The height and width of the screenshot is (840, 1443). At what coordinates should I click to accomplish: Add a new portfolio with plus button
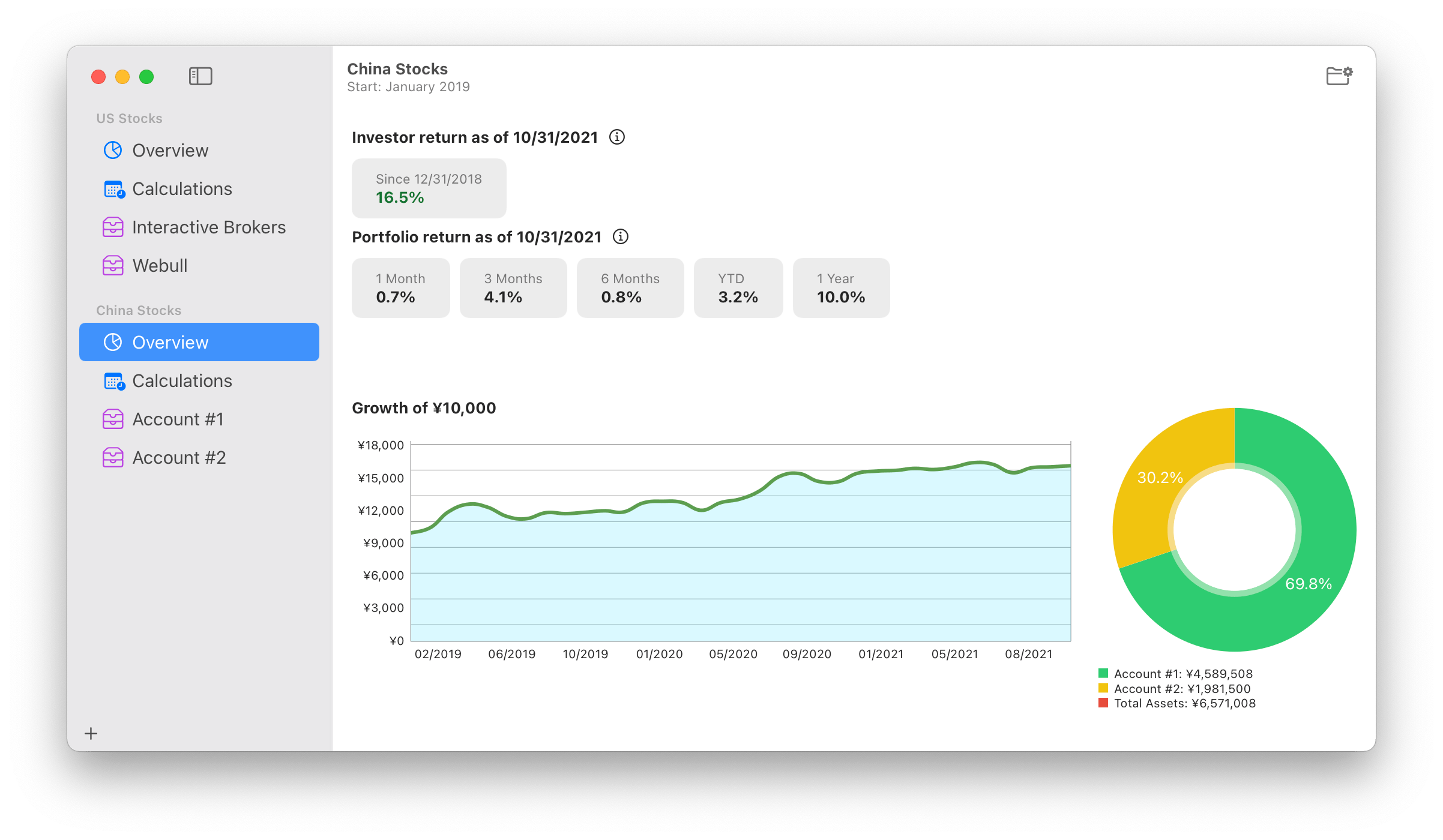coord(91,733)
